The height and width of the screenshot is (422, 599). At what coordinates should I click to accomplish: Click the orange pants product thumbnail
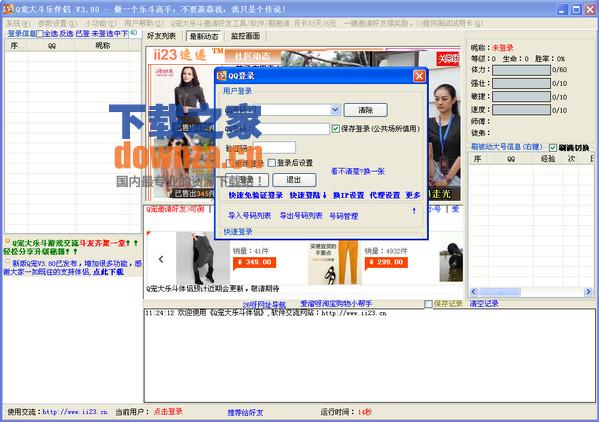(x=335, y=262)
